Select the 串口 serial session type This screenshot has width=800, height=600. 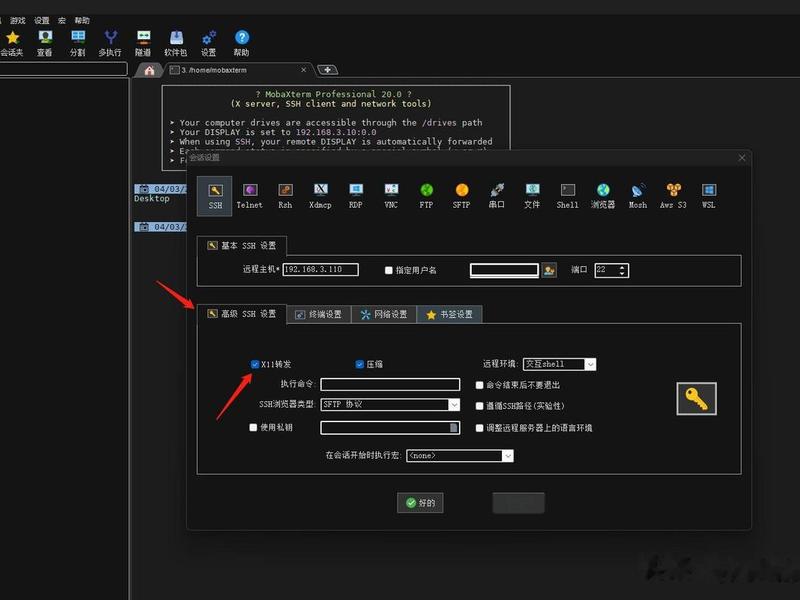497,196
